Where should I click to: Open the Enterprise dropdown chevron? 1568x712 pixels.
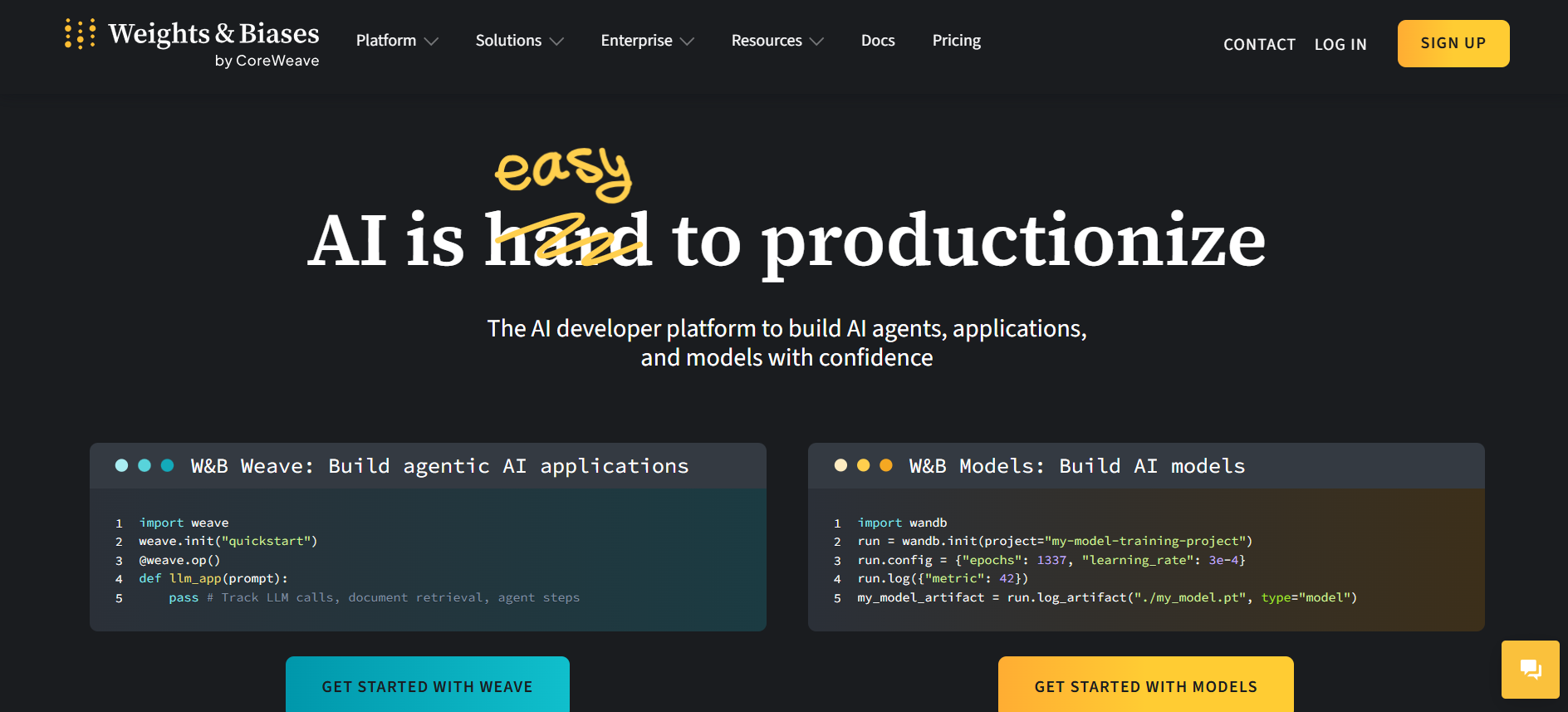click(687, 41)
